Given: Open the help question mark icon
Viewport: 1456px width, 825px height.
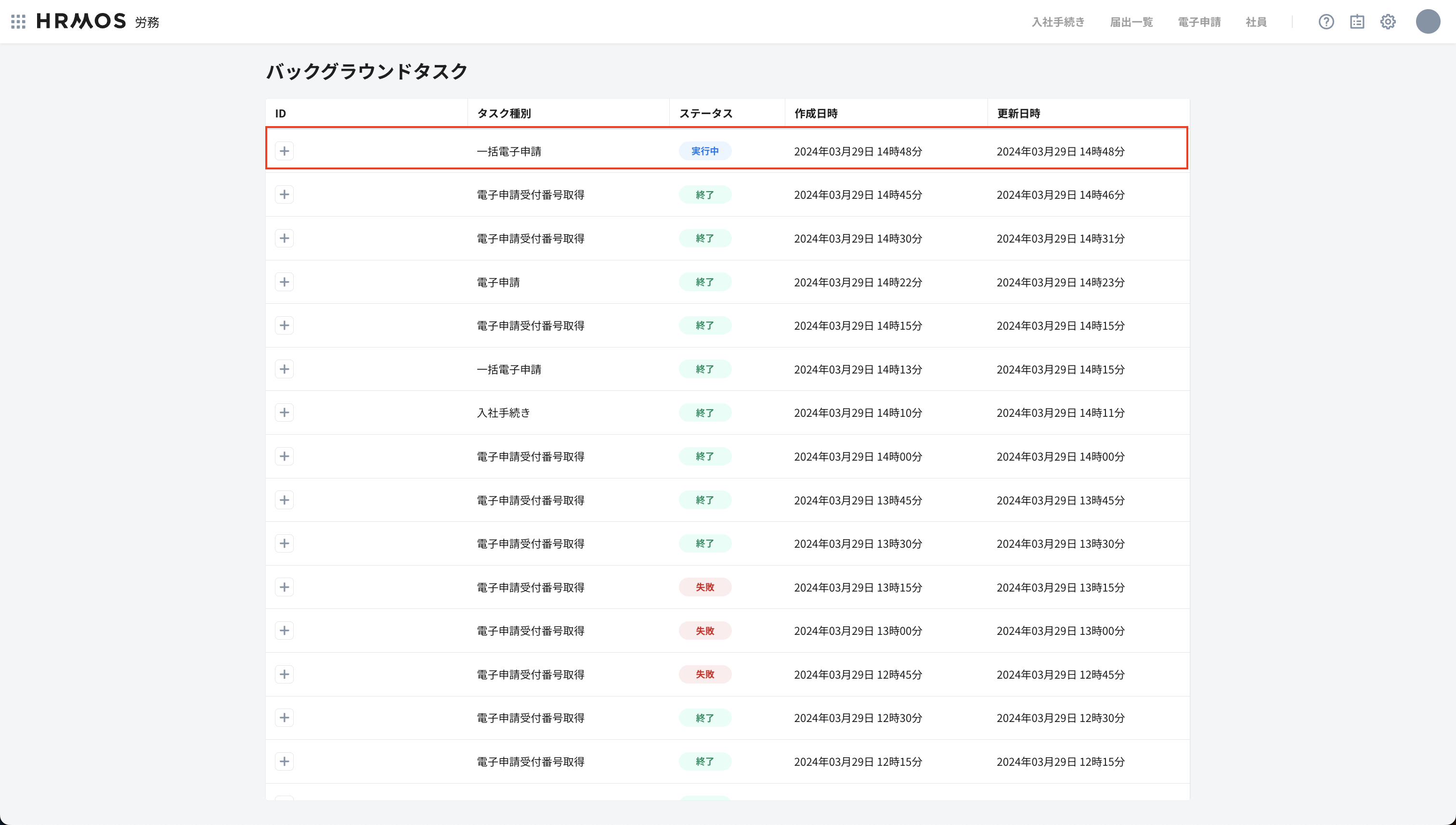Looking at the screenshot, I should 1326,22.
